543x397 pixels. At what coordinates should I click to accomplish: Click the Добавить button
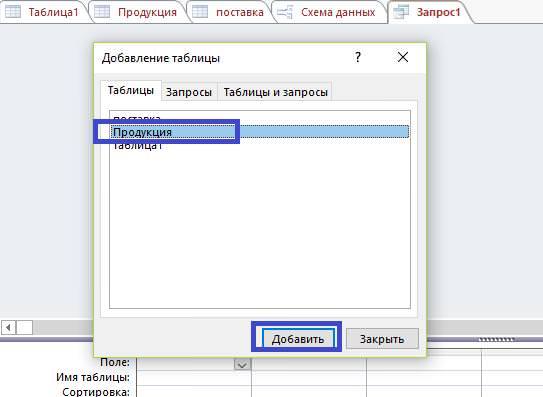(x=298, y=338)
